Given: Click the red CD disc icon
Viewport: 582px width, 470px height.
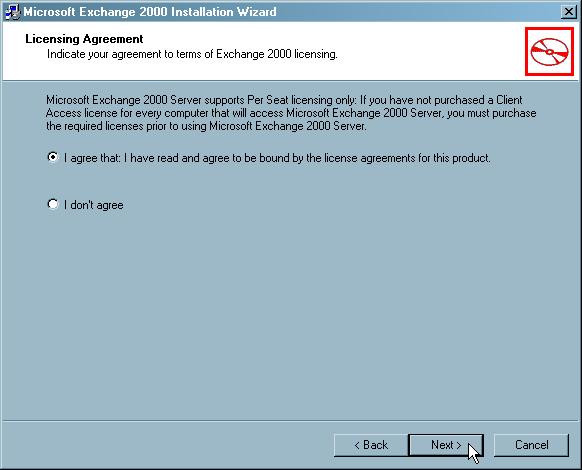Looking at the screenshot, I should pyautogui.click(x=549, y=51).
